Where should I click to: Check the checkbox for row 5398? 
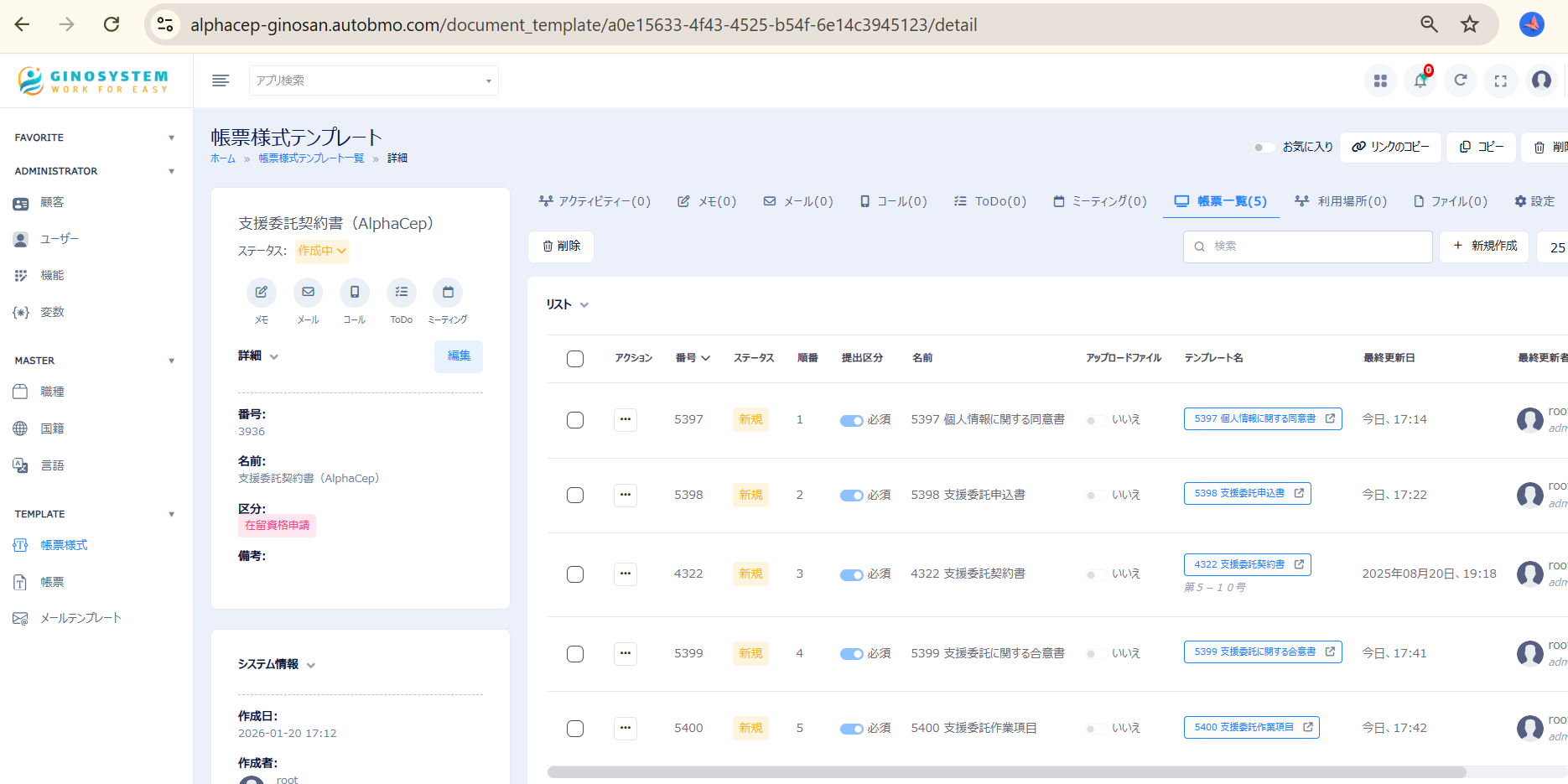point(575,495)
